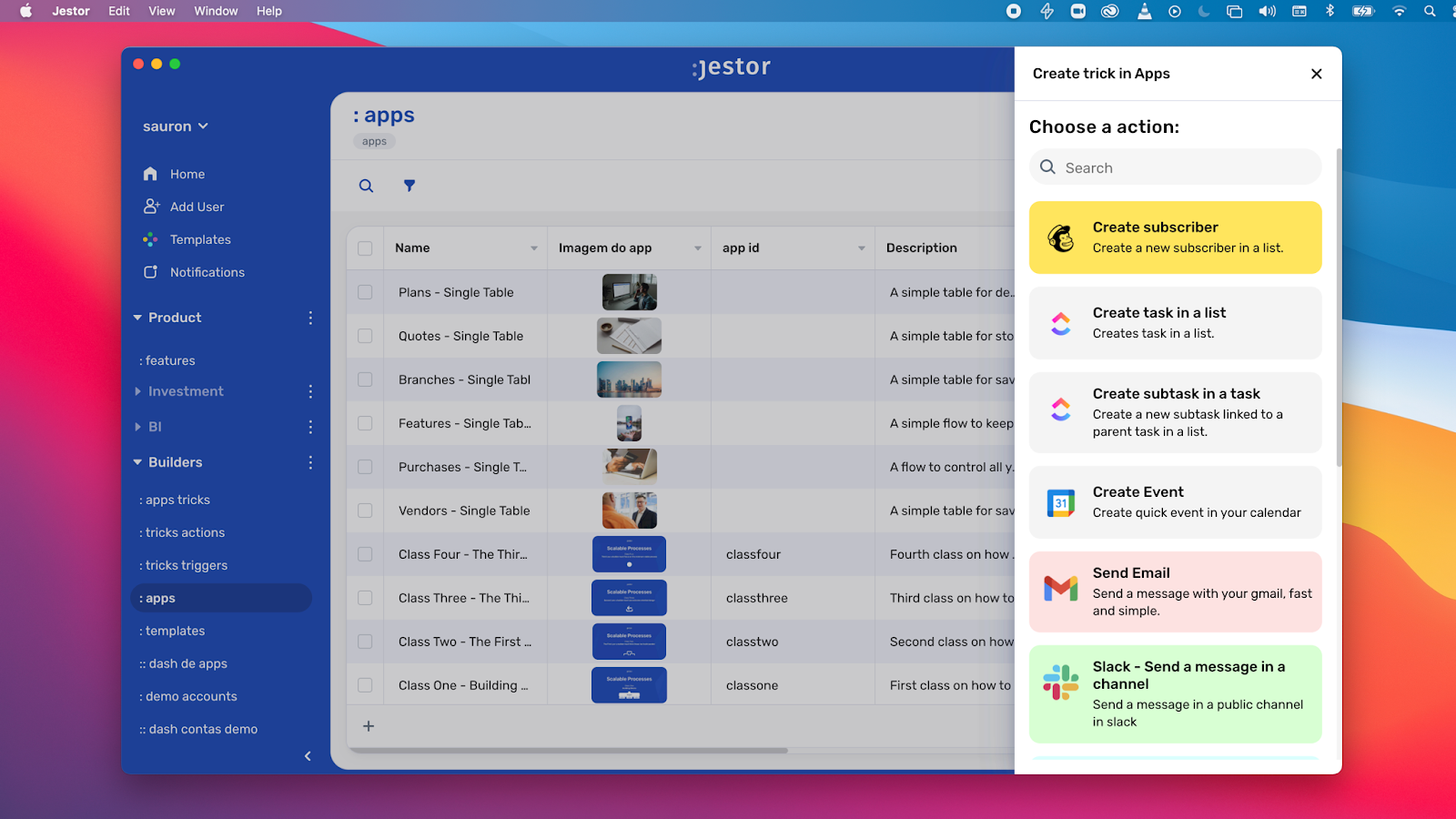Open the sauron account dropdown

click(176, 126)
